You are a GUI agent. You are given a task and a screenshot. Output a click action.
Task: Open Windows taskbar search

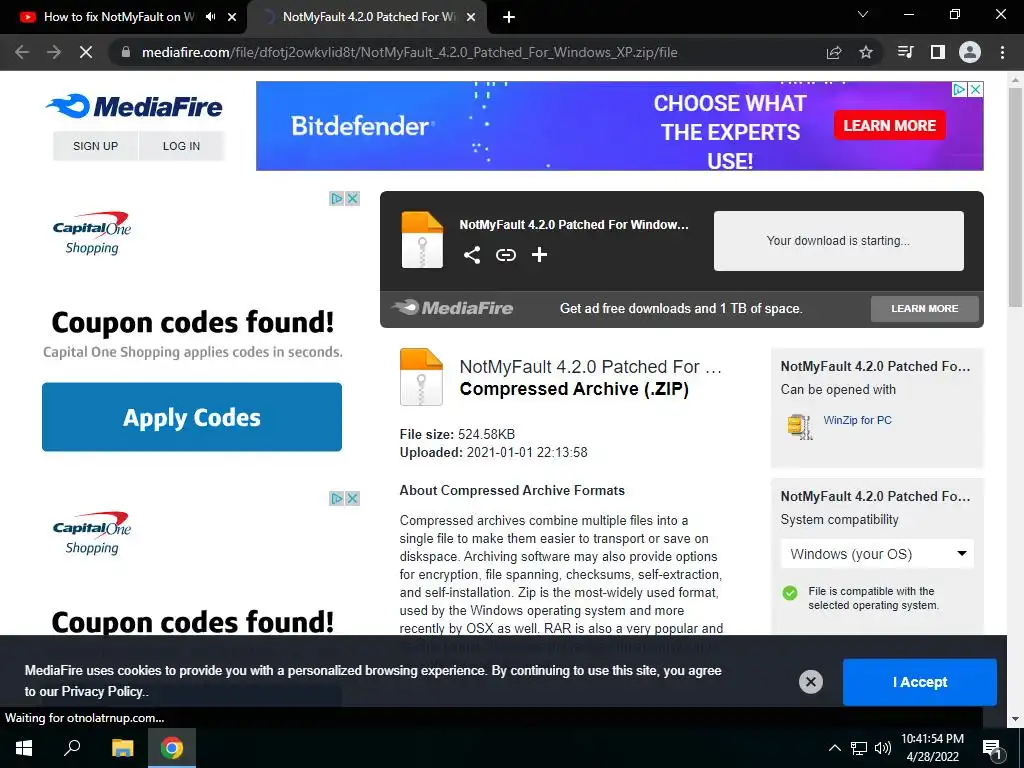coord(72,748)
